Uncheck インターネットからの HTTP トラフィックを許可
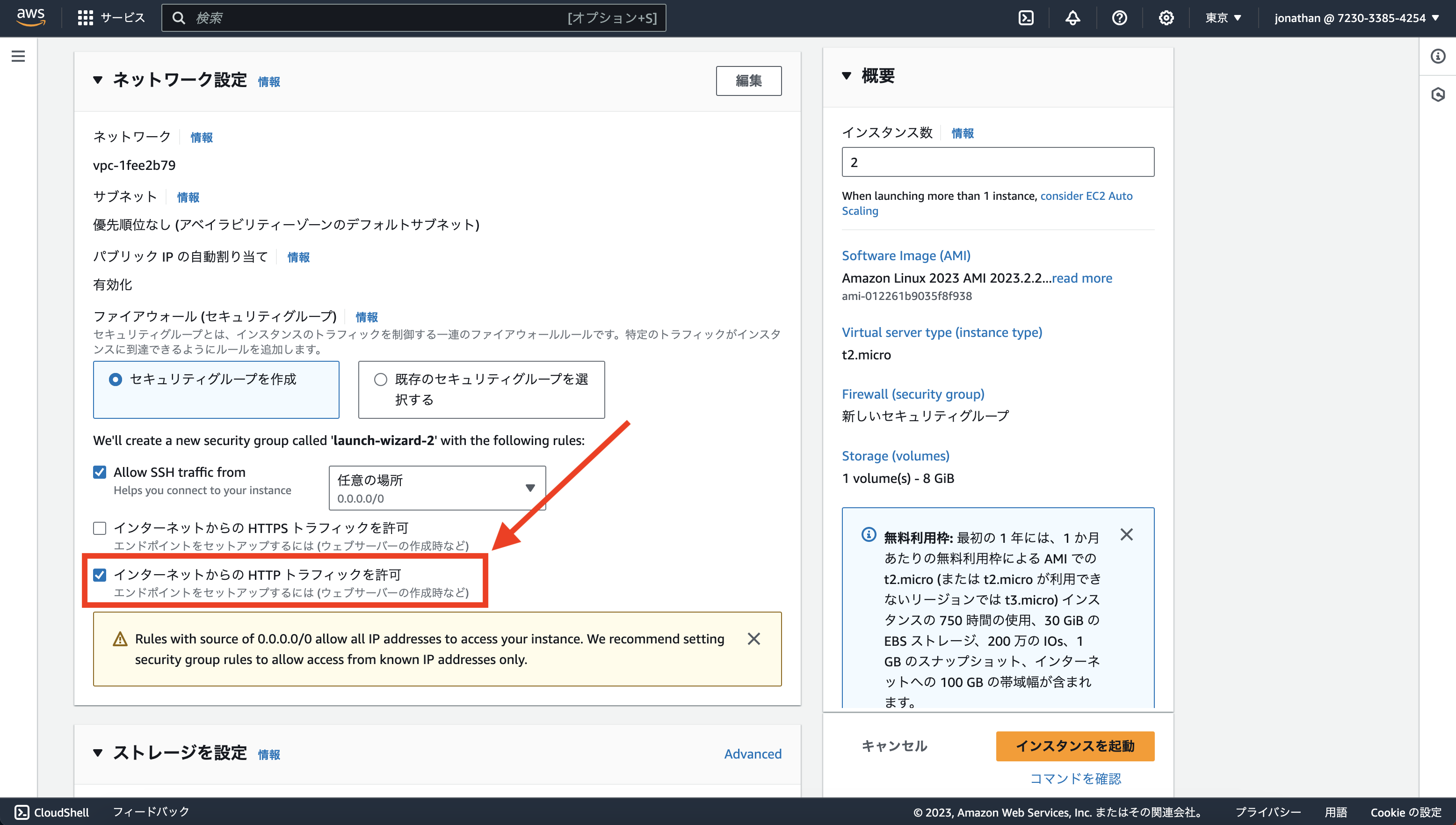1456x825 pixels. tap(100, 575)
